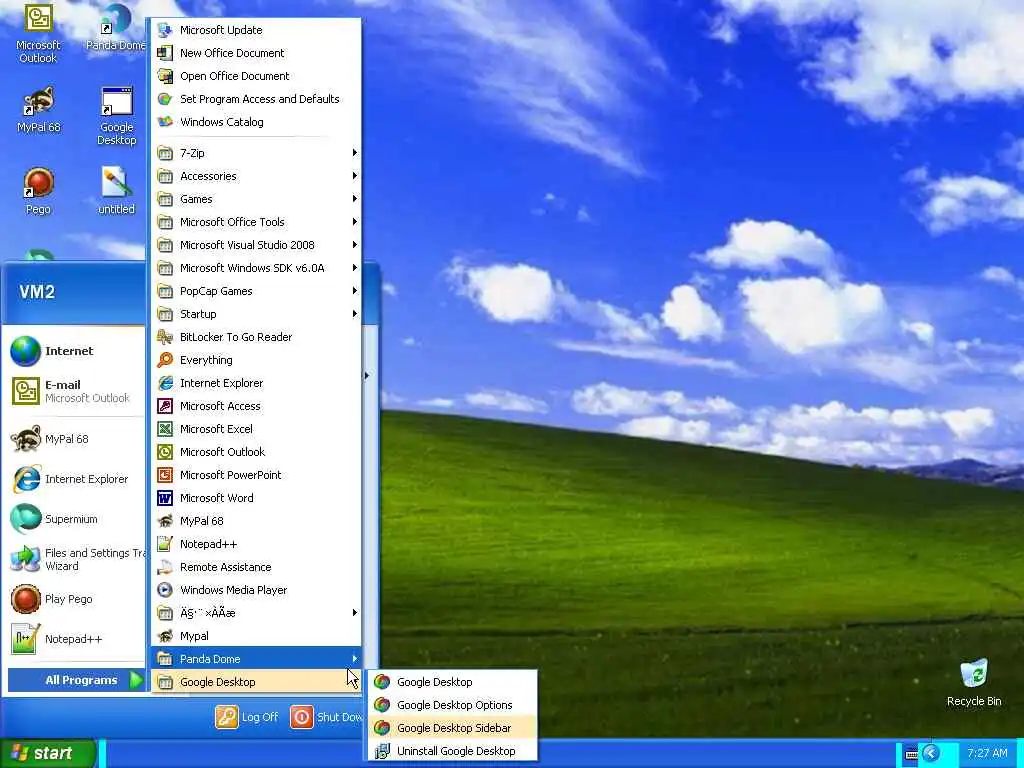Open the untitled file on the desktop
The width and height of the screenshot is (1024, 768).
click(116, 191)
